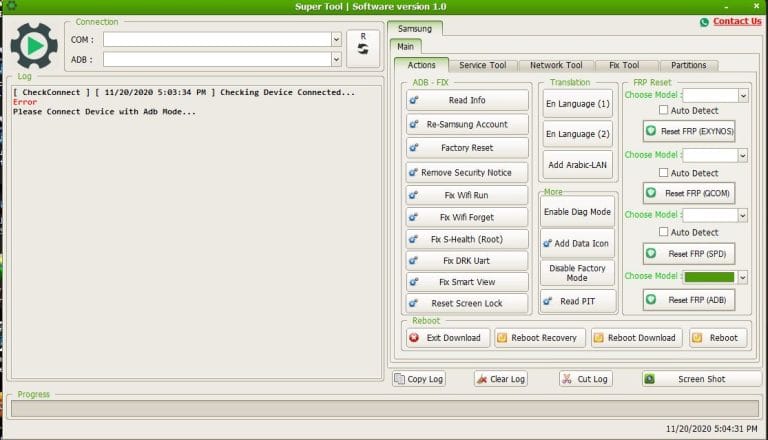The height and width of the screenshot is (440, 768).
Task: Click the Disable Factory Mode button
Action: [x=577, y=273]
